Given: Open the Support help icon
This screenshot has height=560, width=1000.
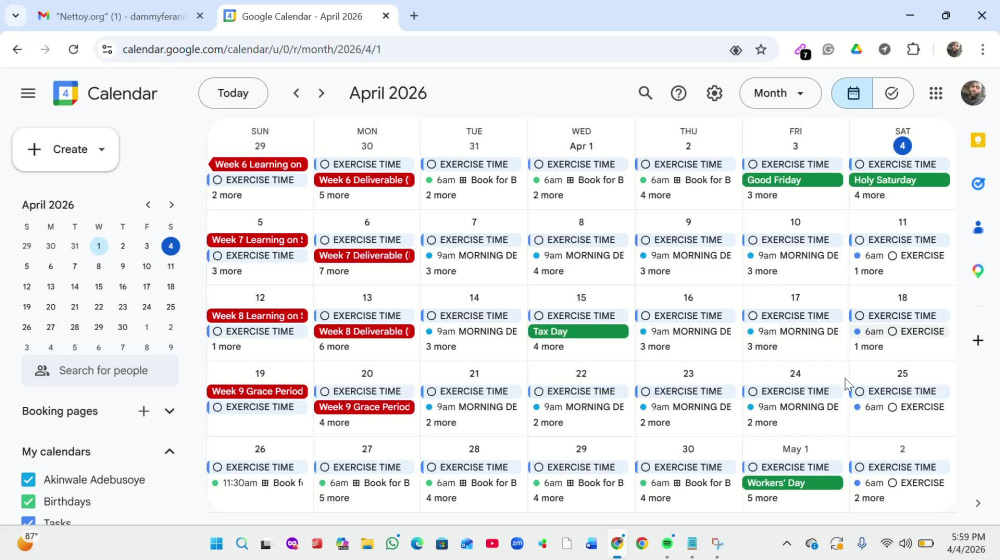Looking at the screenshot, I should pos(679,94).
